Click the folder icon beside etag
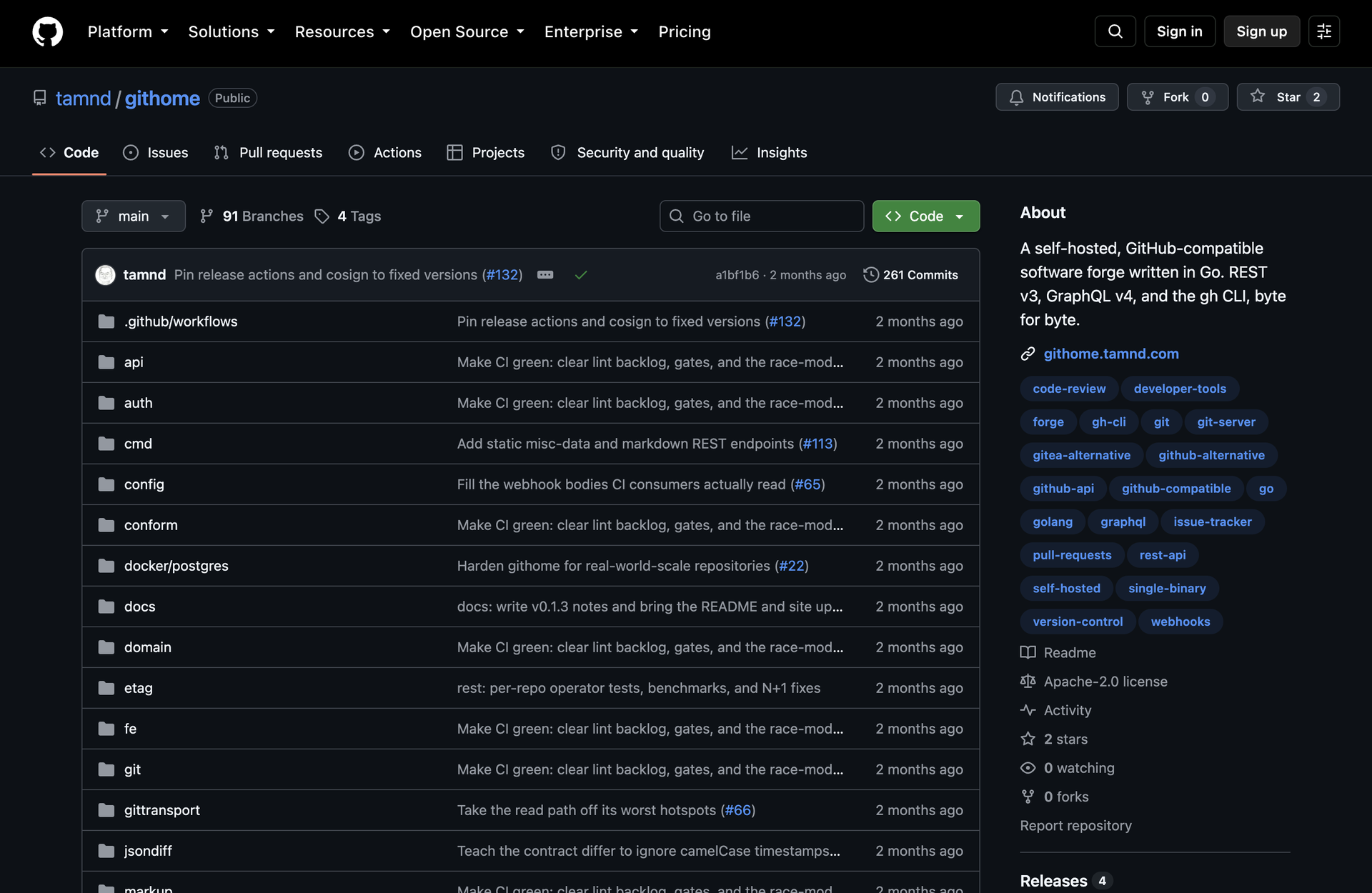The width and height of the screenshot is (1372, 893). pos(106,688)
